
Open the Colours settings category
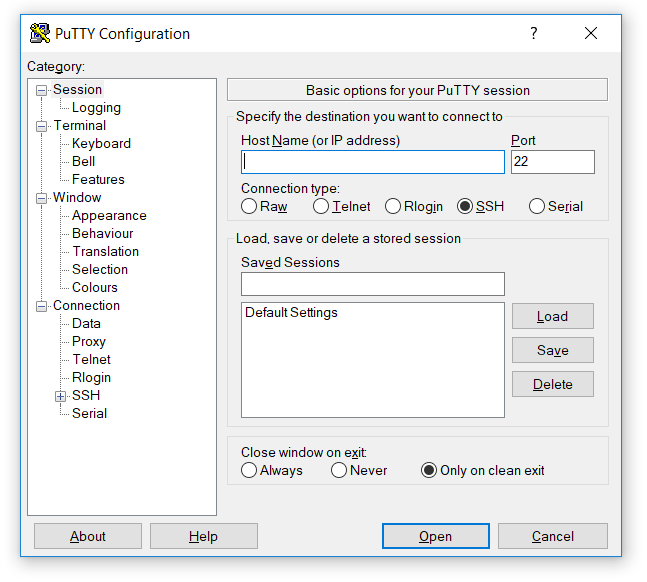tap(94, 288)
